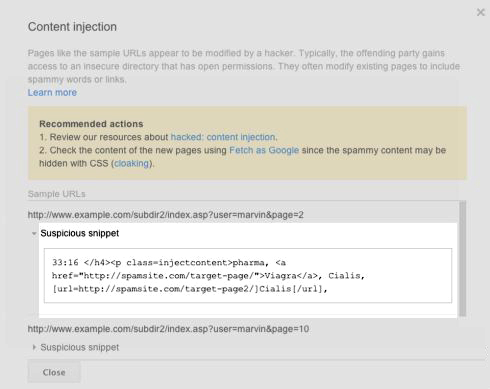Select the sample URL ending with page=2
Image resolution: width=490 pixels, height=389 pixels.
point(166,215)
